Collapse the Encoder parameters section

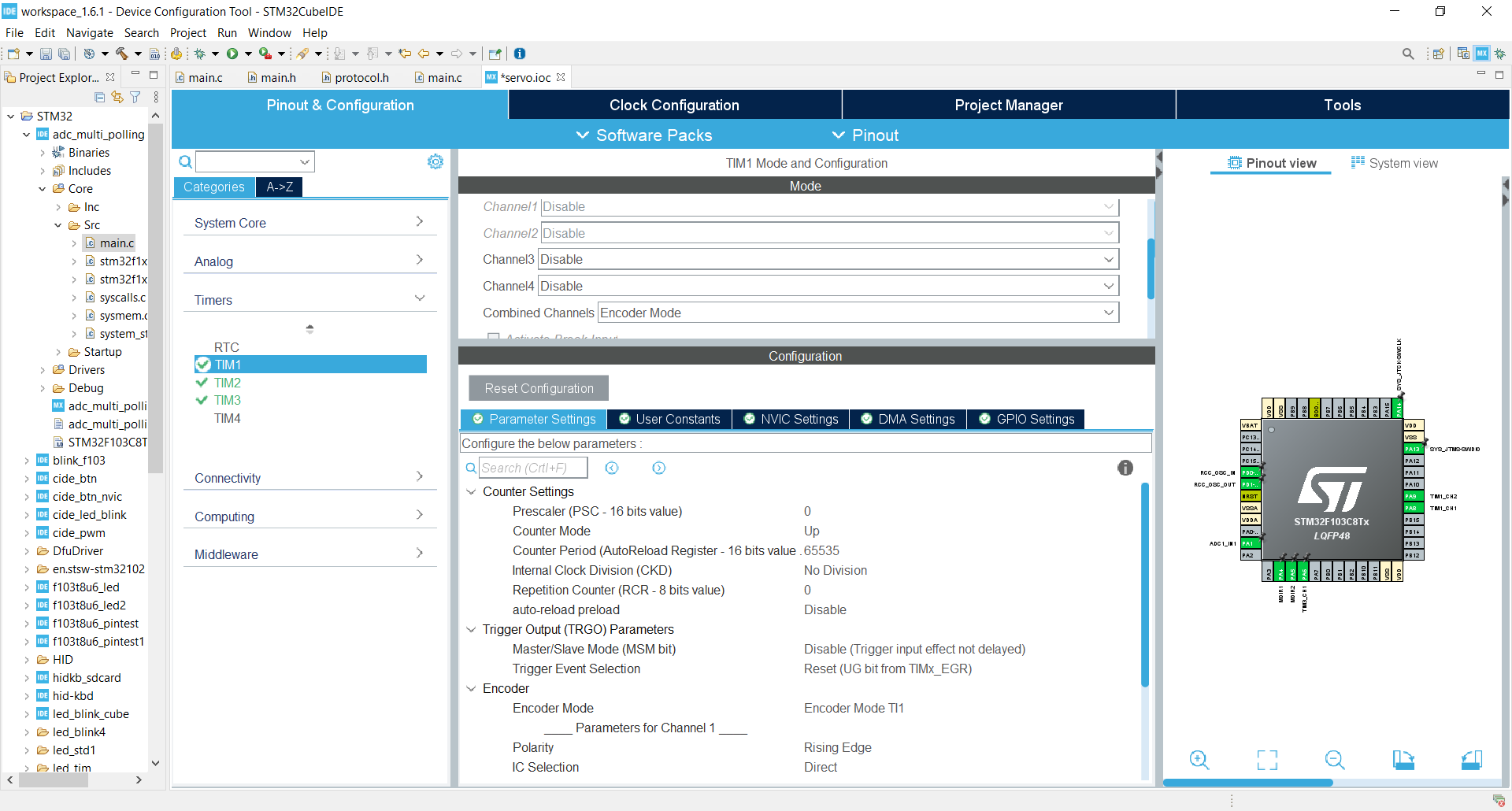point(471,689)
